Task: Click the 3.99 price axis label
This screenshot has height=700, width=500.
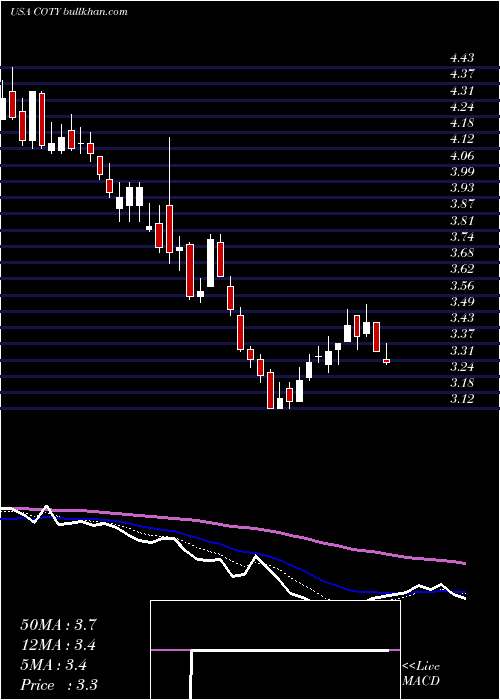Action: coord(462,171)
